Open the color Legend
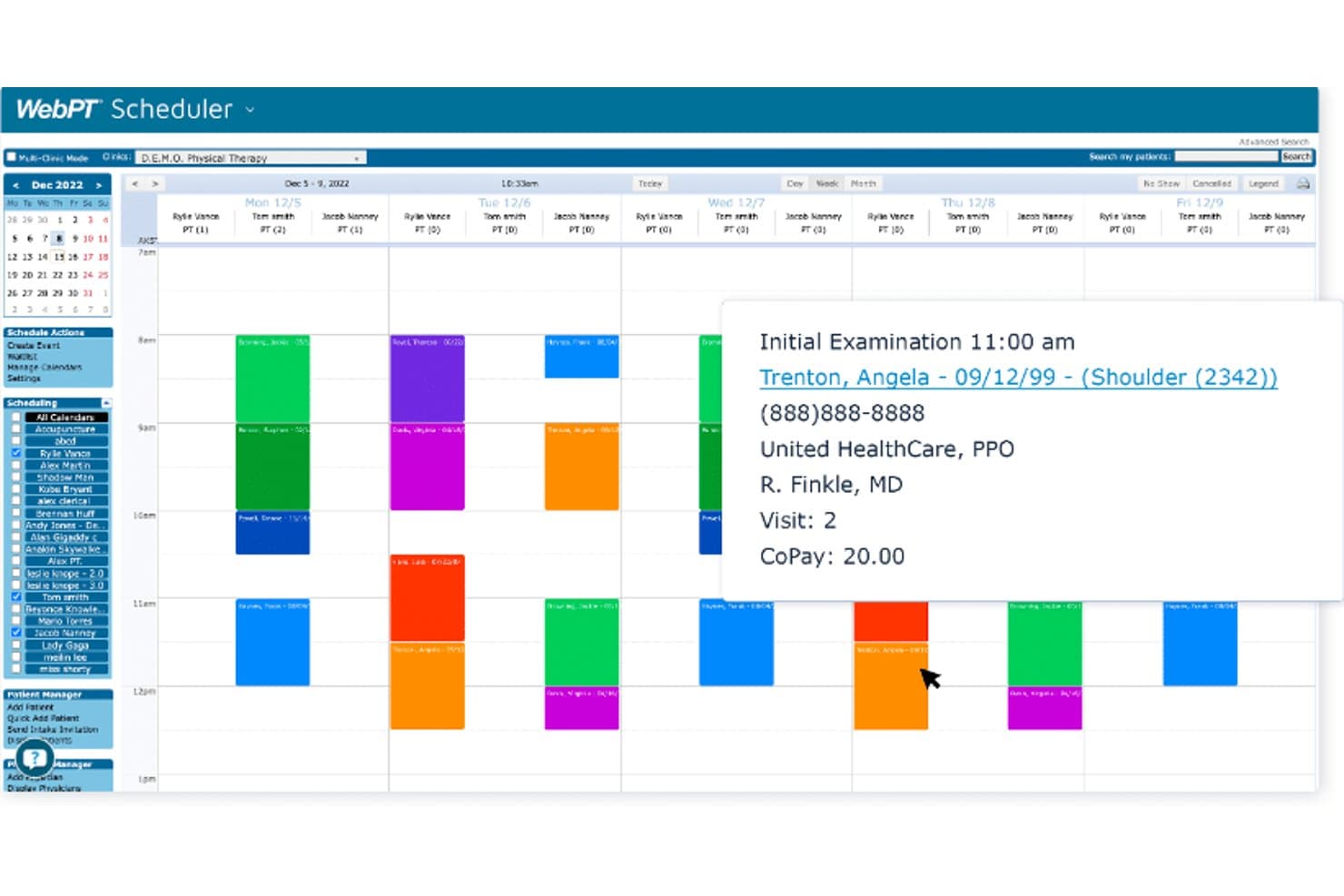Viewport: 1344px width, 896px height. click(x=1263, y=183)
